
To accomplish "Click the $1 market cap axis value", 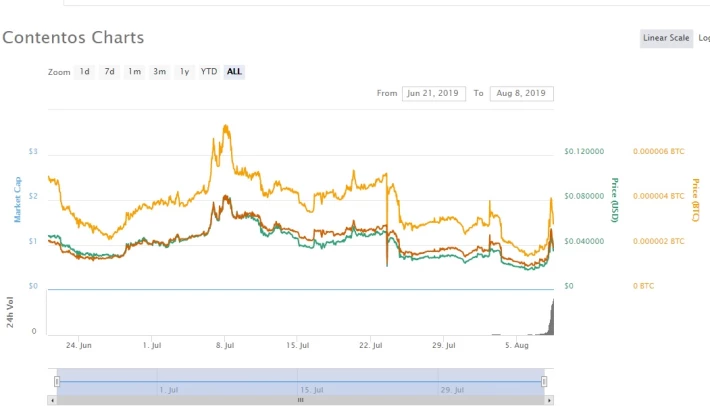I will click(33, 241).
